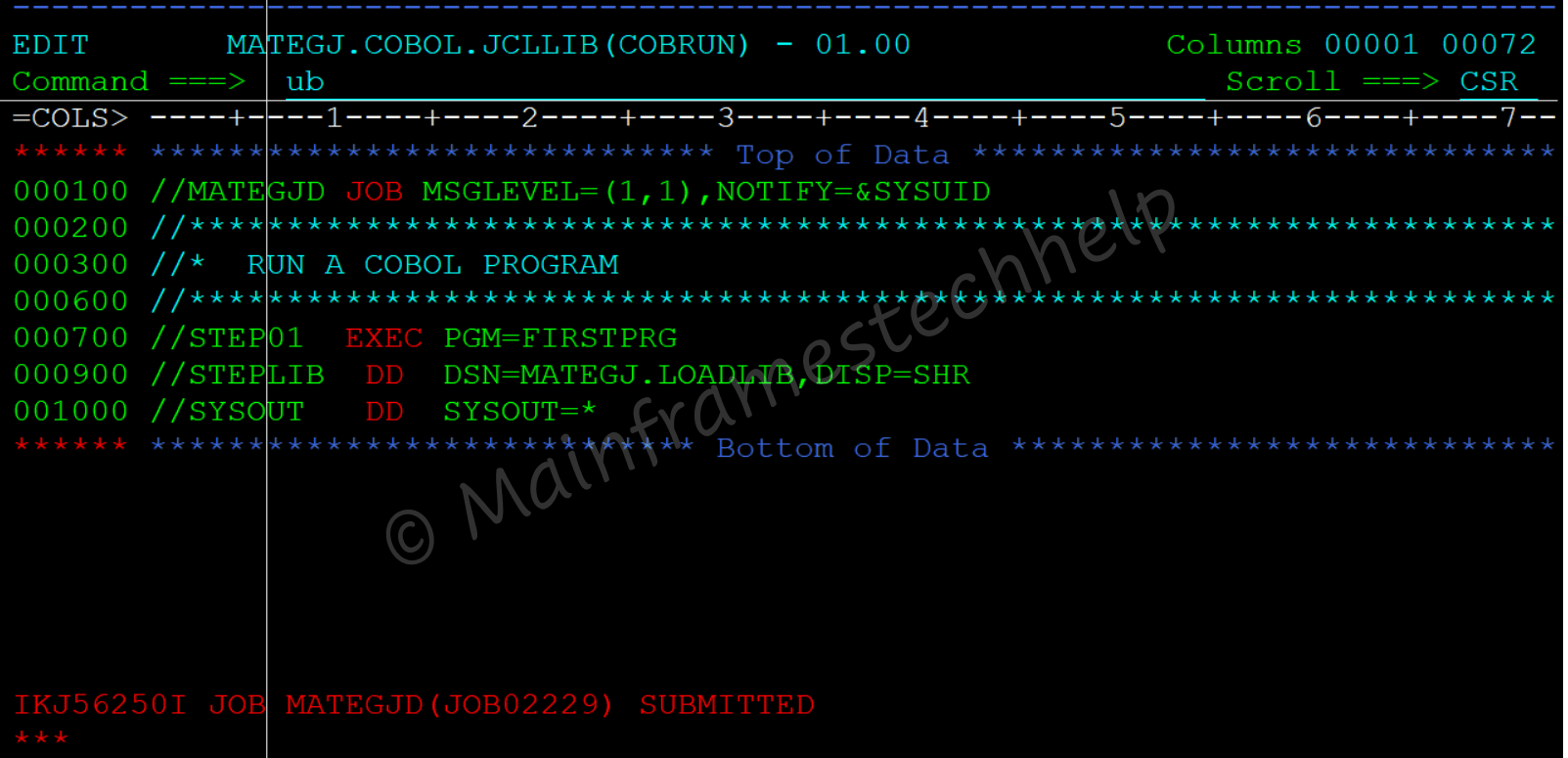The image size is (1568, 758).
Task: Click line number 000900 prefix
Action: (x=70, y=375)
